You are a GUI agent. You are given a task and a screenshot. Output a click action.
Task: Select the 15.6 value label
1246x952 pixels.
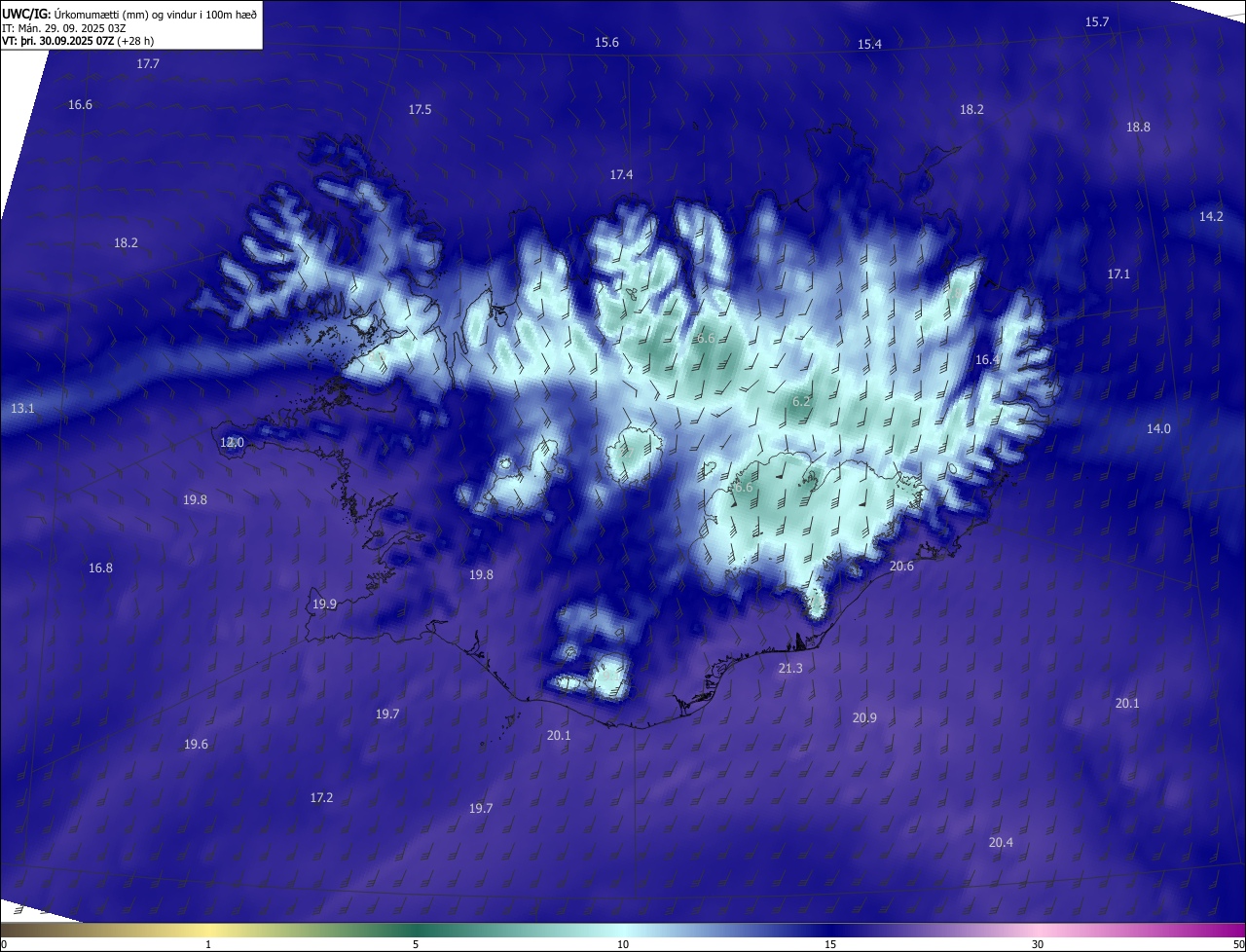click(606, 43)
